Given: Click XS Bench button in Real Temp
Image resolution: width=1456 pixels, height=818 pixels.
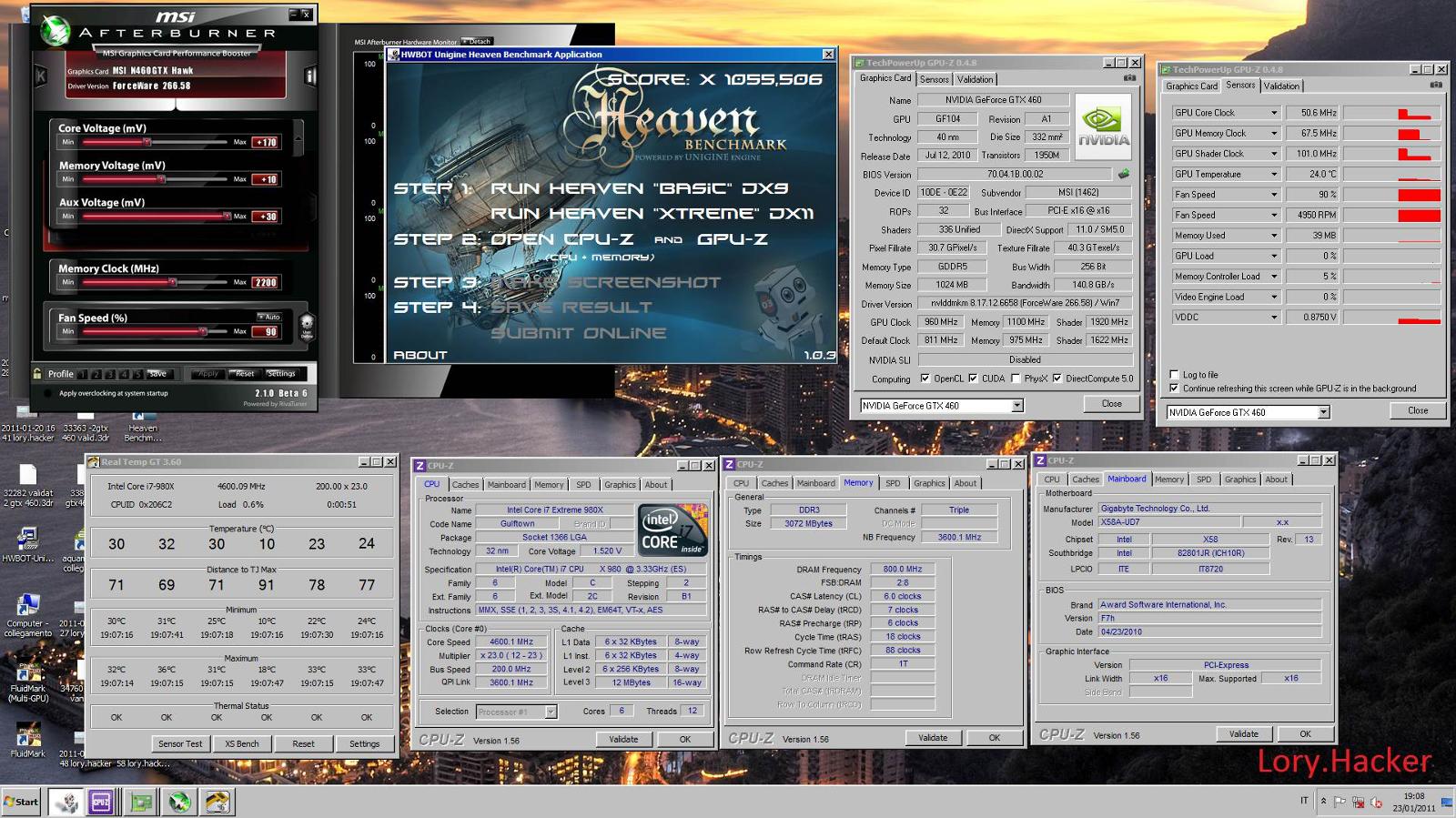Looking at the screenshot, I should point(242,743).
